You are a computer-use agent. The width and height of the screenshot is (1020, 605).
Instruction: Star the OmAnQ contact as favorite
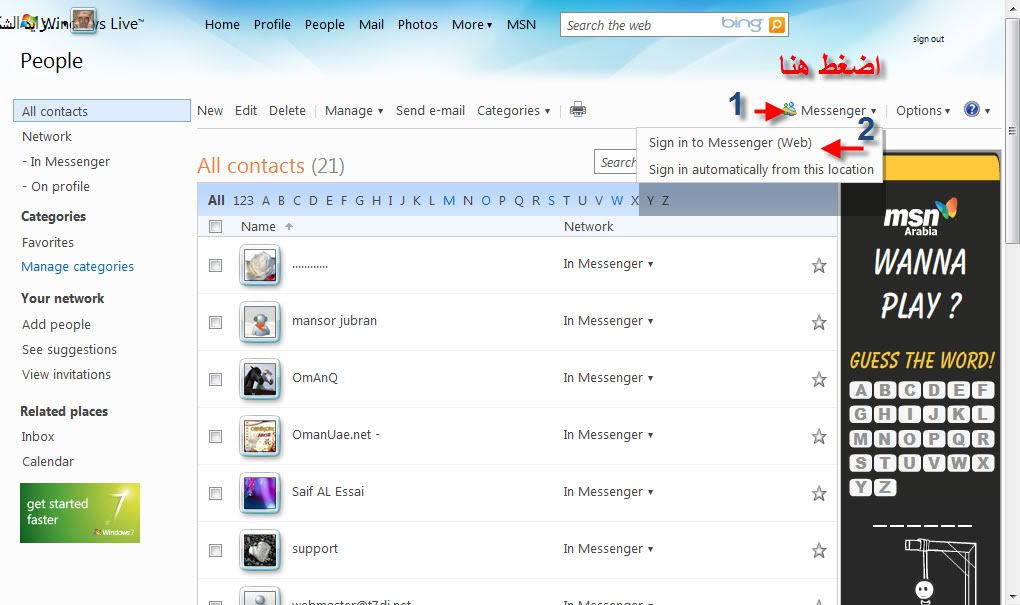point(819,379)
